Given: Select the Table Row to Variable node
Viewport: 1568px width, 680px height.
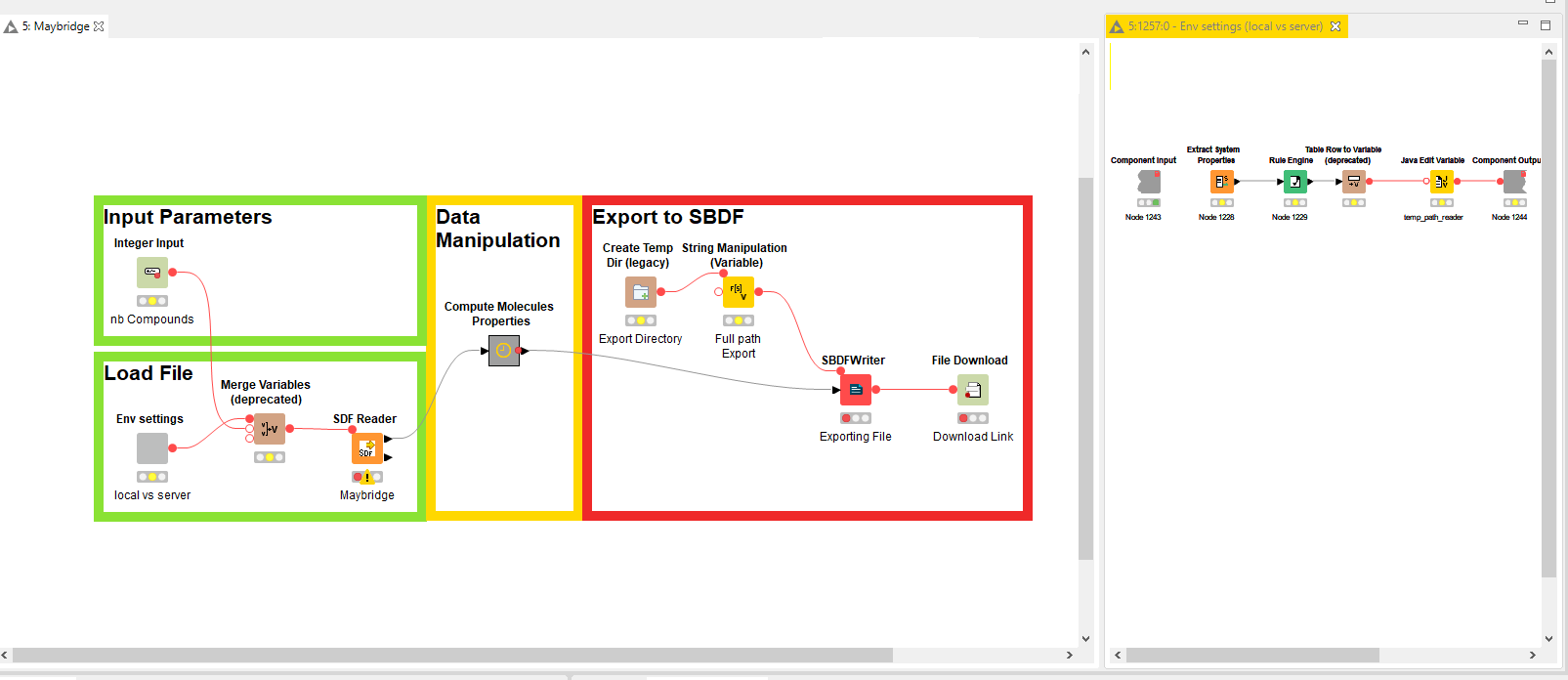Looking at the screenshot, I should click(1354, 182).
